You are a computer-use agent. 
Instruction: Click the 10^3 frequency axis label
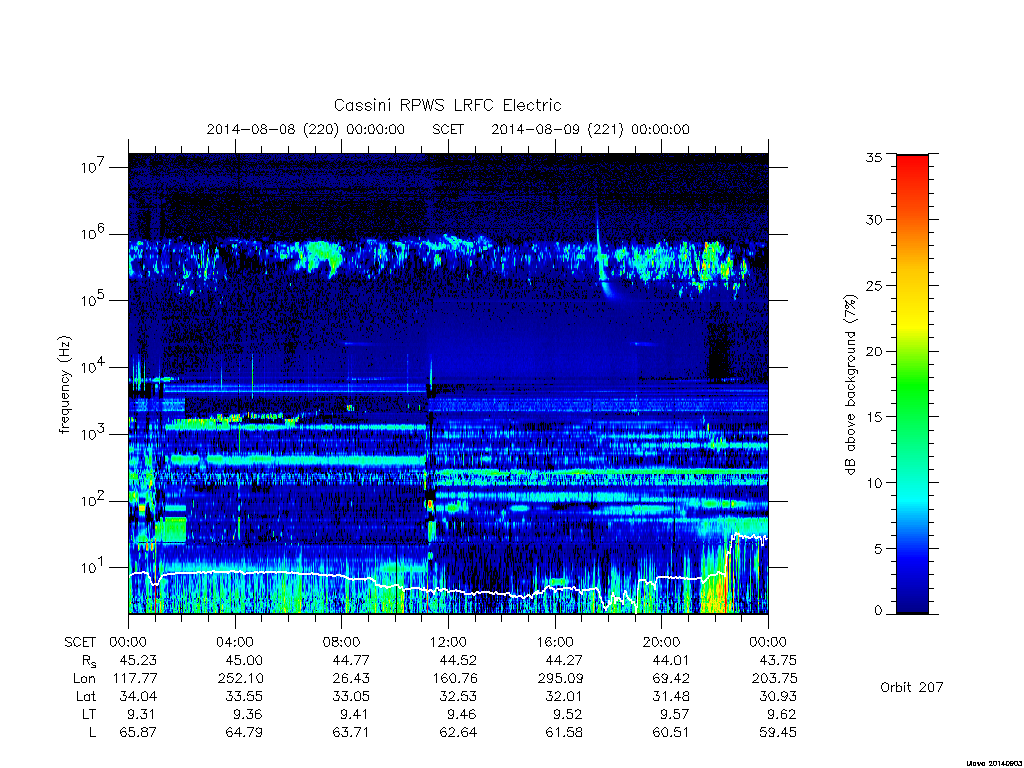[x=93, y=433]
